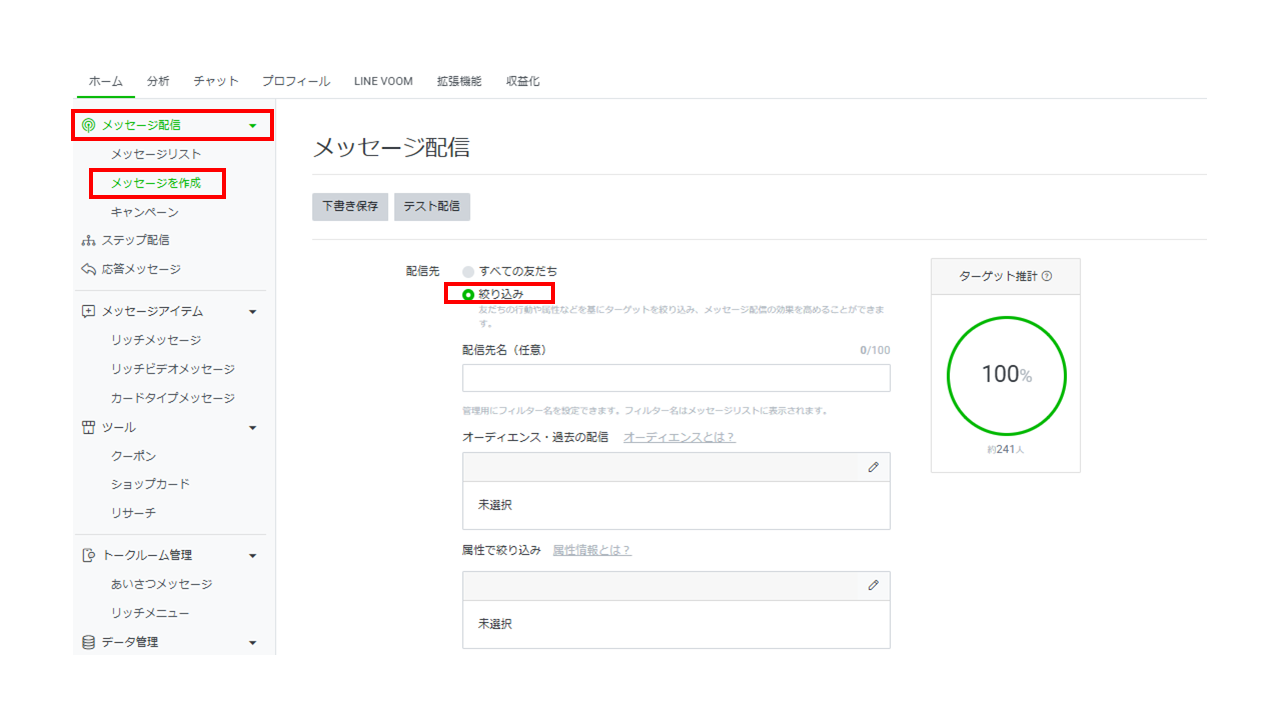The width and height of the screenshot is (1280, 720).
Task: Click the message broadcast antenna icon
Action: coord(88,125)
